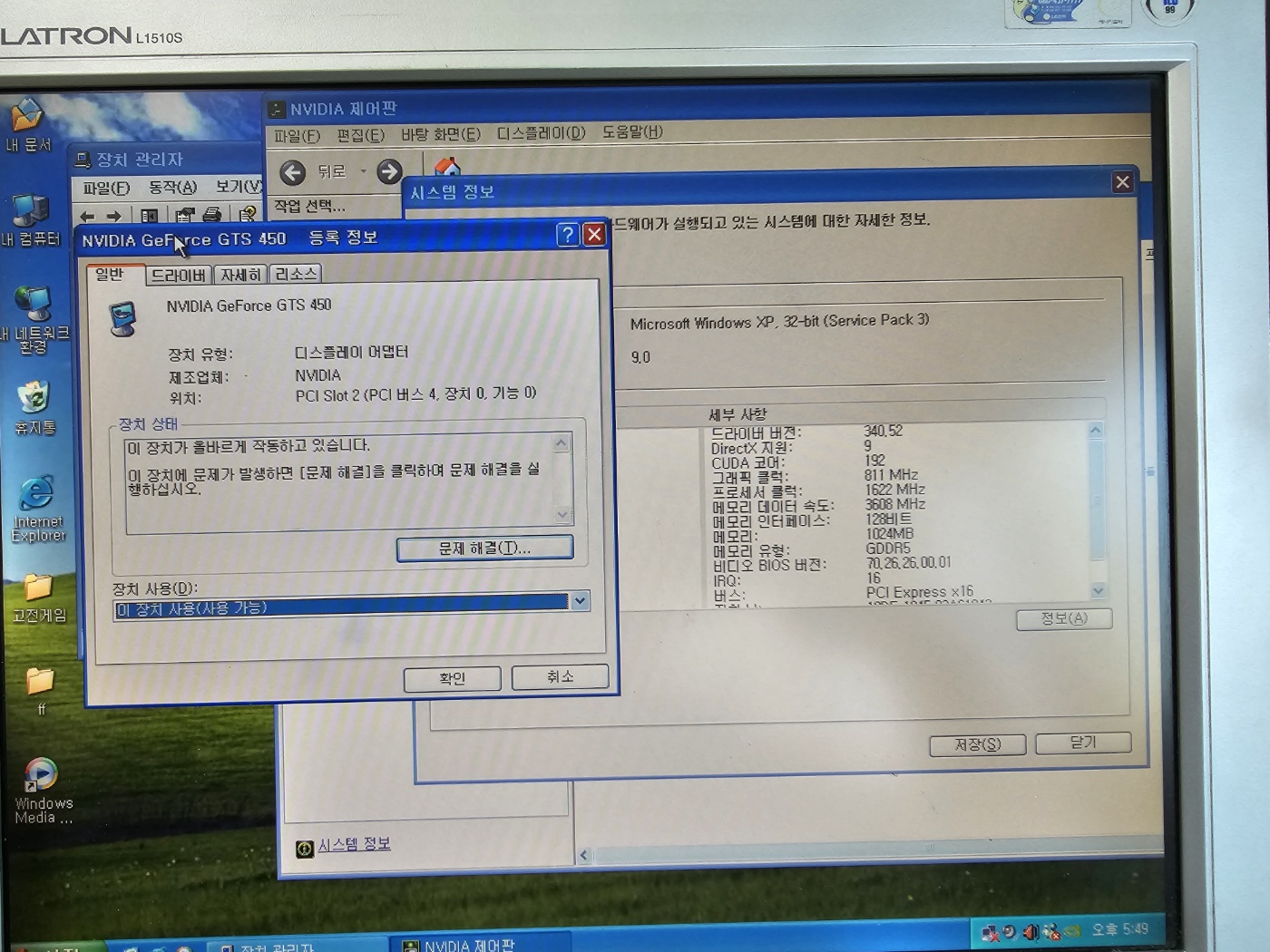Click the clock showing 오후 5:49

[1119, 929]
